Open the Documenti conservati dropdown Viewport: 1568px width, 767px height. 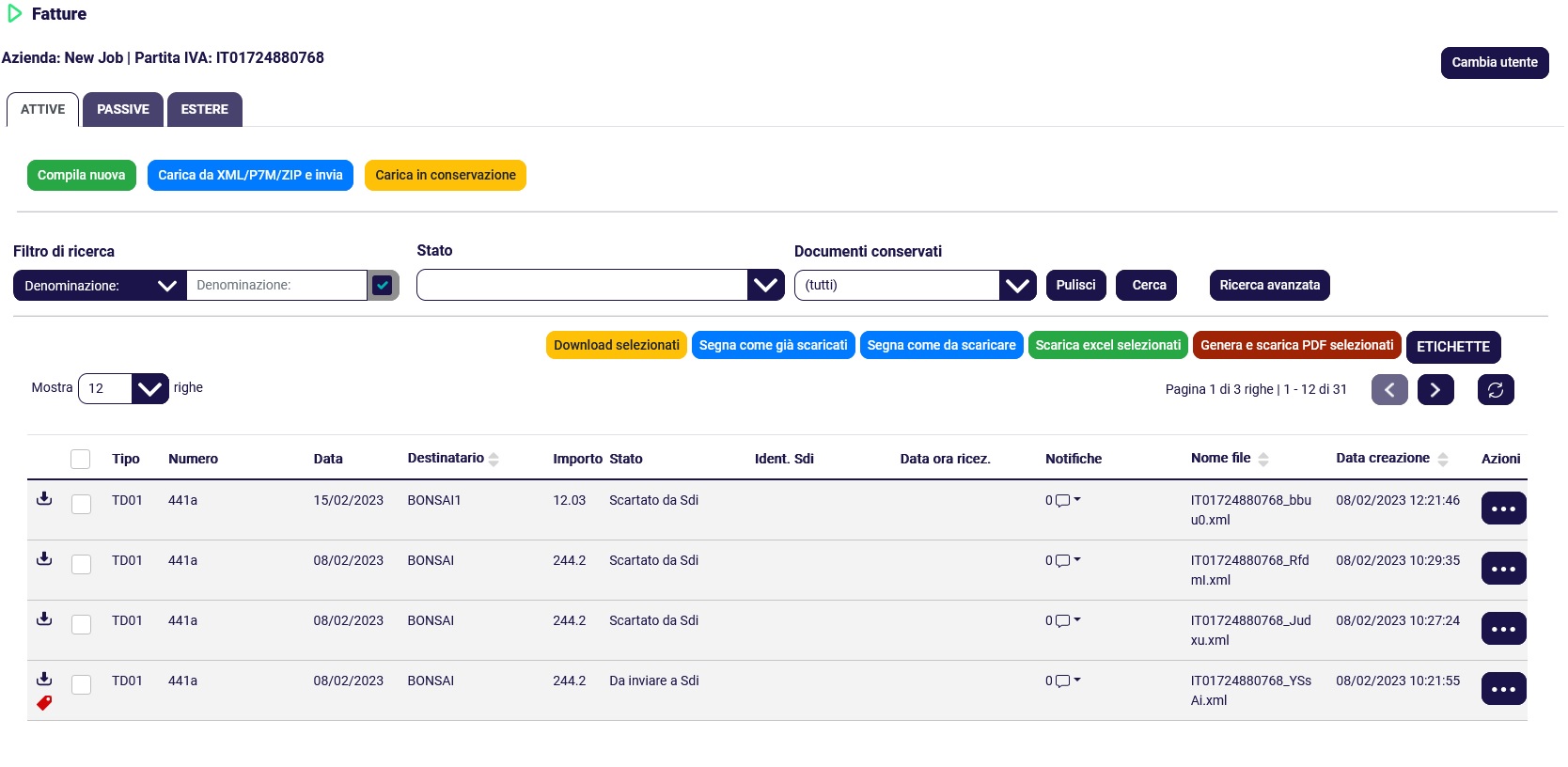point(1017,285)
